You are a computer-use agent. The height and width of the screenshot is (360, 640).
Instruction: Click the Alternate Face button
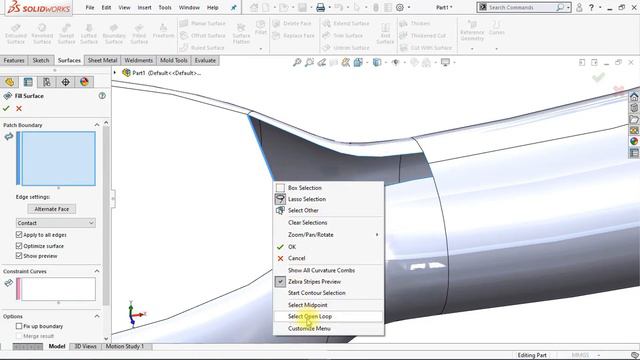point(52,209)
